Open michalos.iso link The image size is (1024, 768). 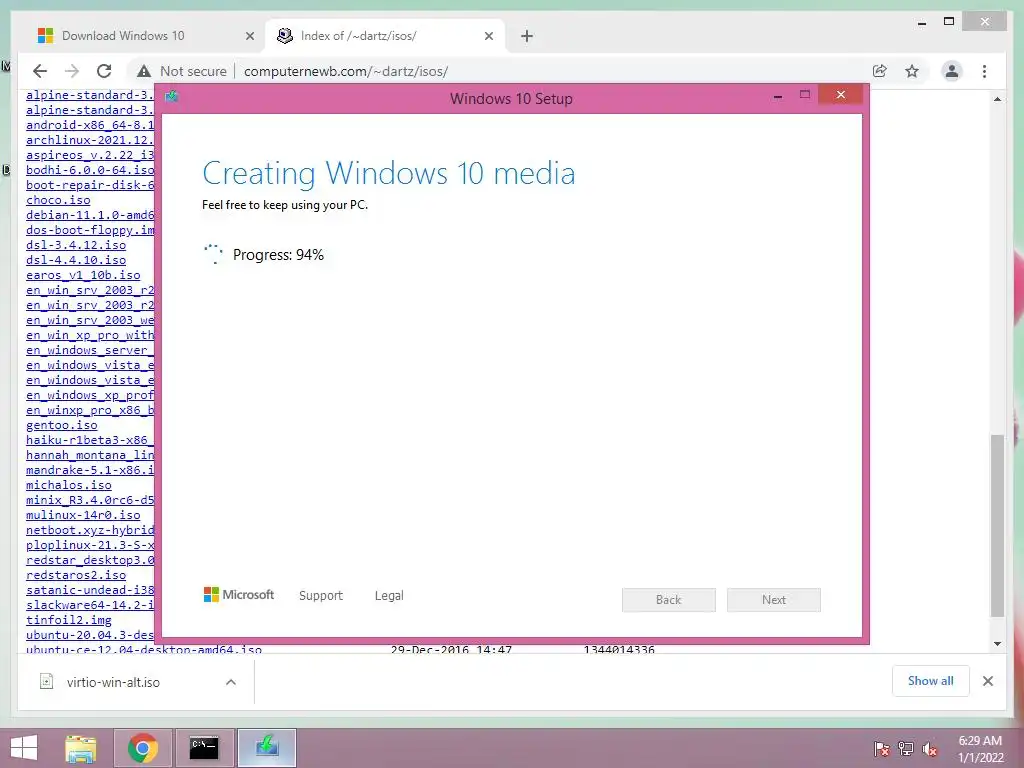coord(69,485)
